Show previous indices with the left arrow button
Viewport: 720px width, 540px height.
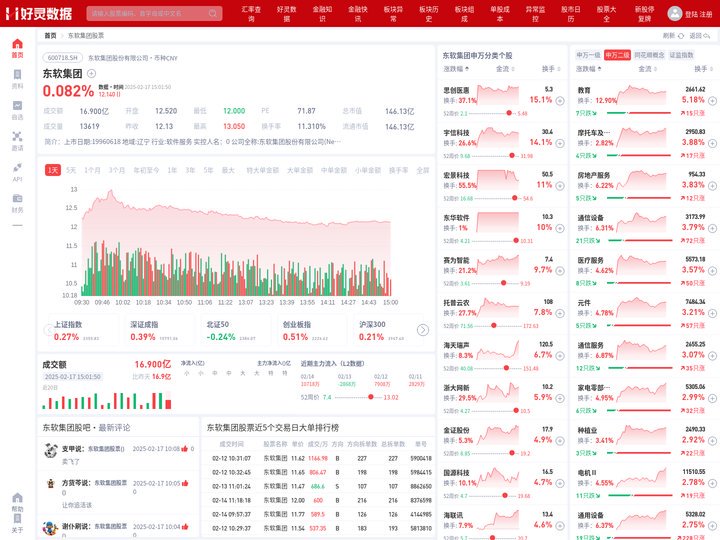(x=49, y=330)
